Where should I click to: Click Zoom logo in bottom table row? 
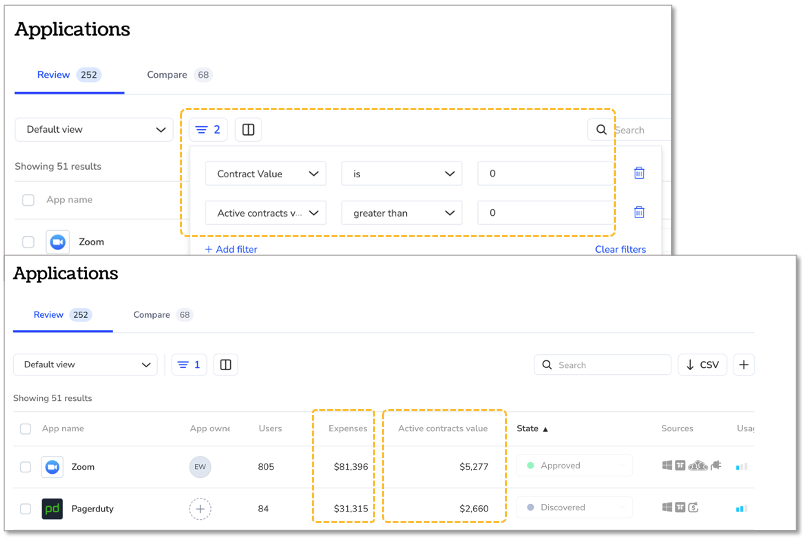[x=52, y=467]
